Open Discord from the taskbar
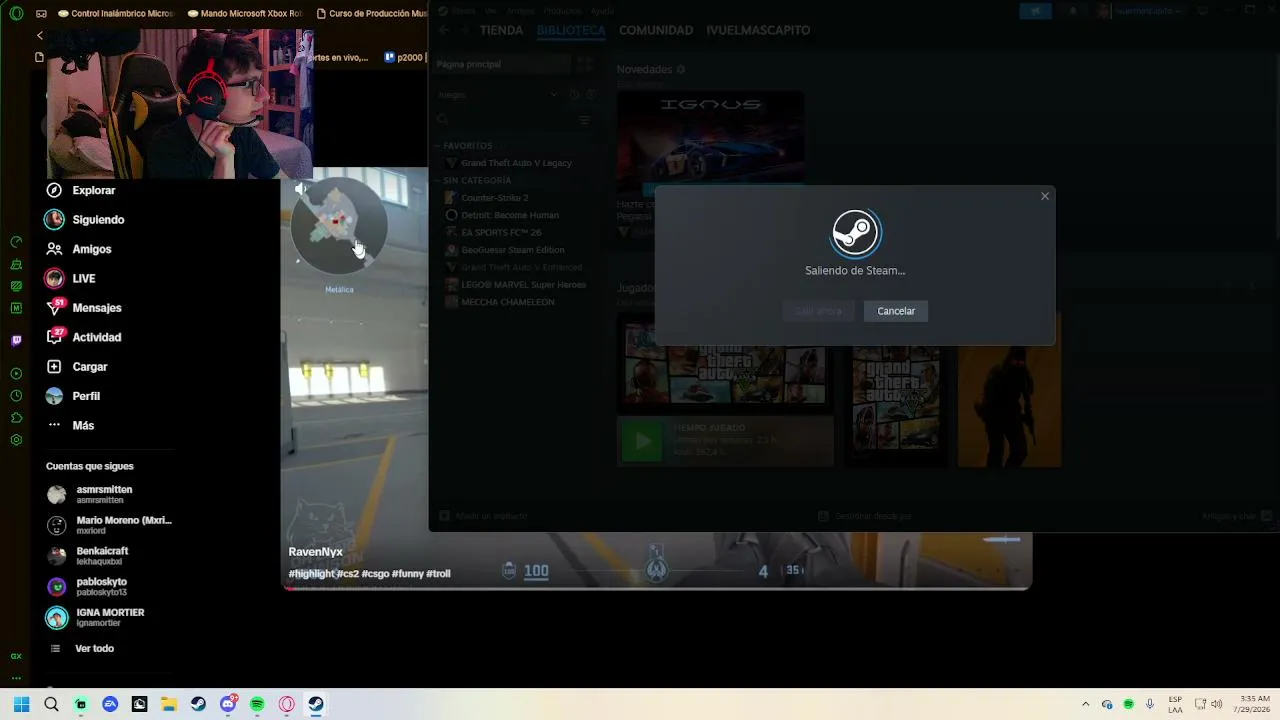Screen dimensions: 1280x720 [228, 704]
